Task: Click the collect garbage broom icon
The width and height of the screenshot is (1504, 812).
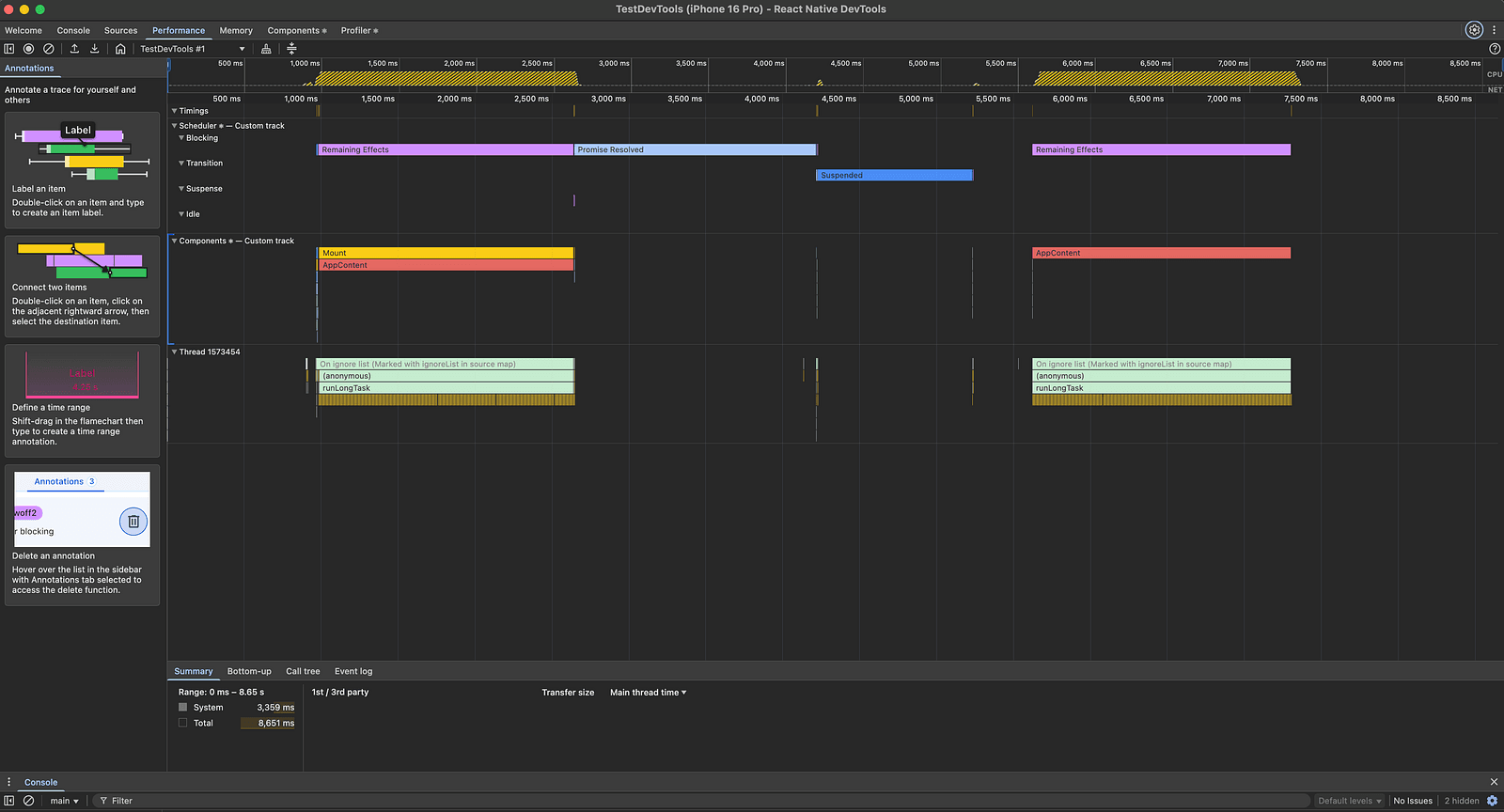Action: click(x=266, y=49)
